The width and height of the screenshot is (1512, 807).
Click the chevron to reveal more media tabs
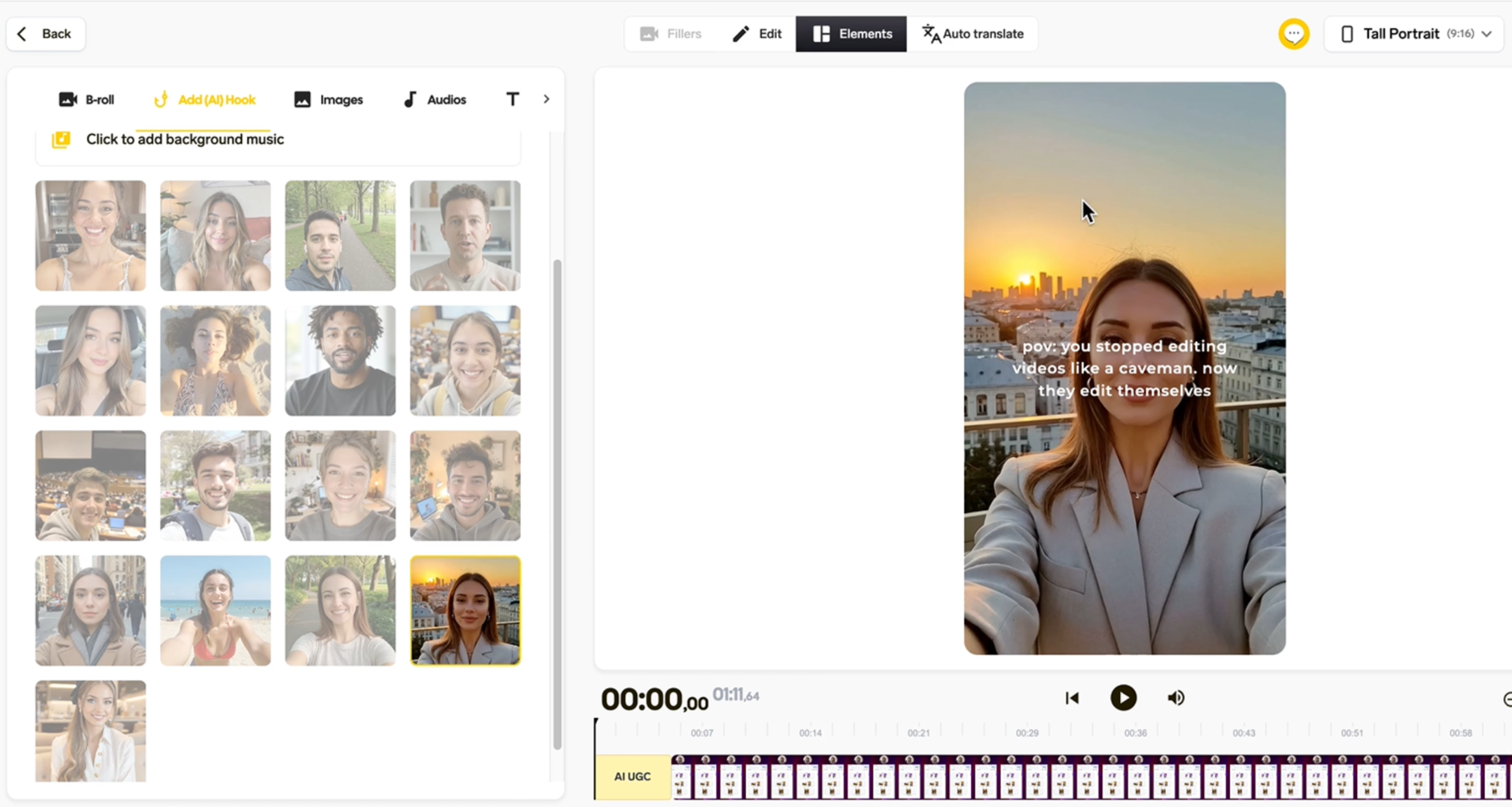546,99
